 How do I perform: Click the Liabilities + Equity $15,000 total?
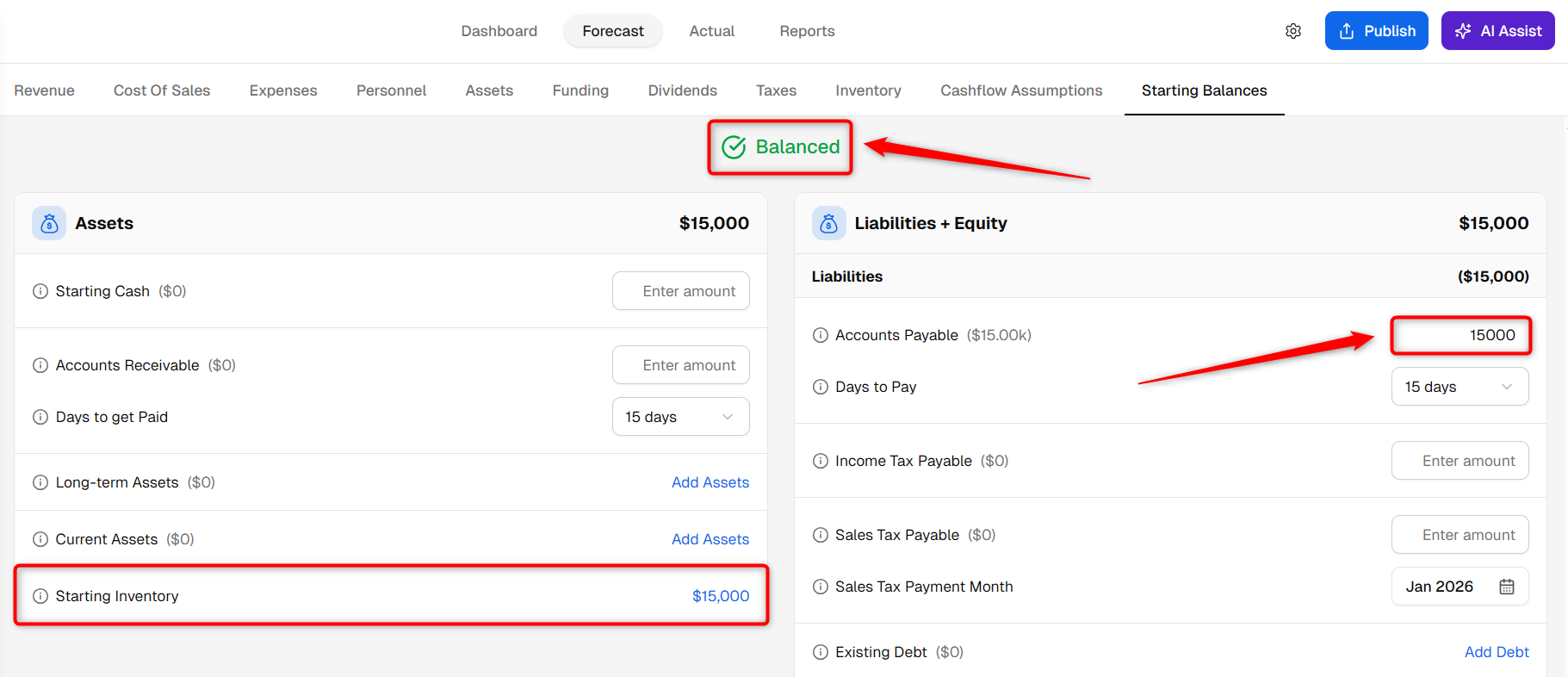click(1494, 223)
